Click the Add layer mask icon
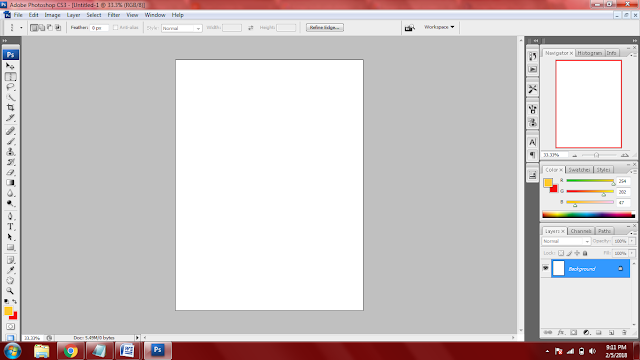 573,333
